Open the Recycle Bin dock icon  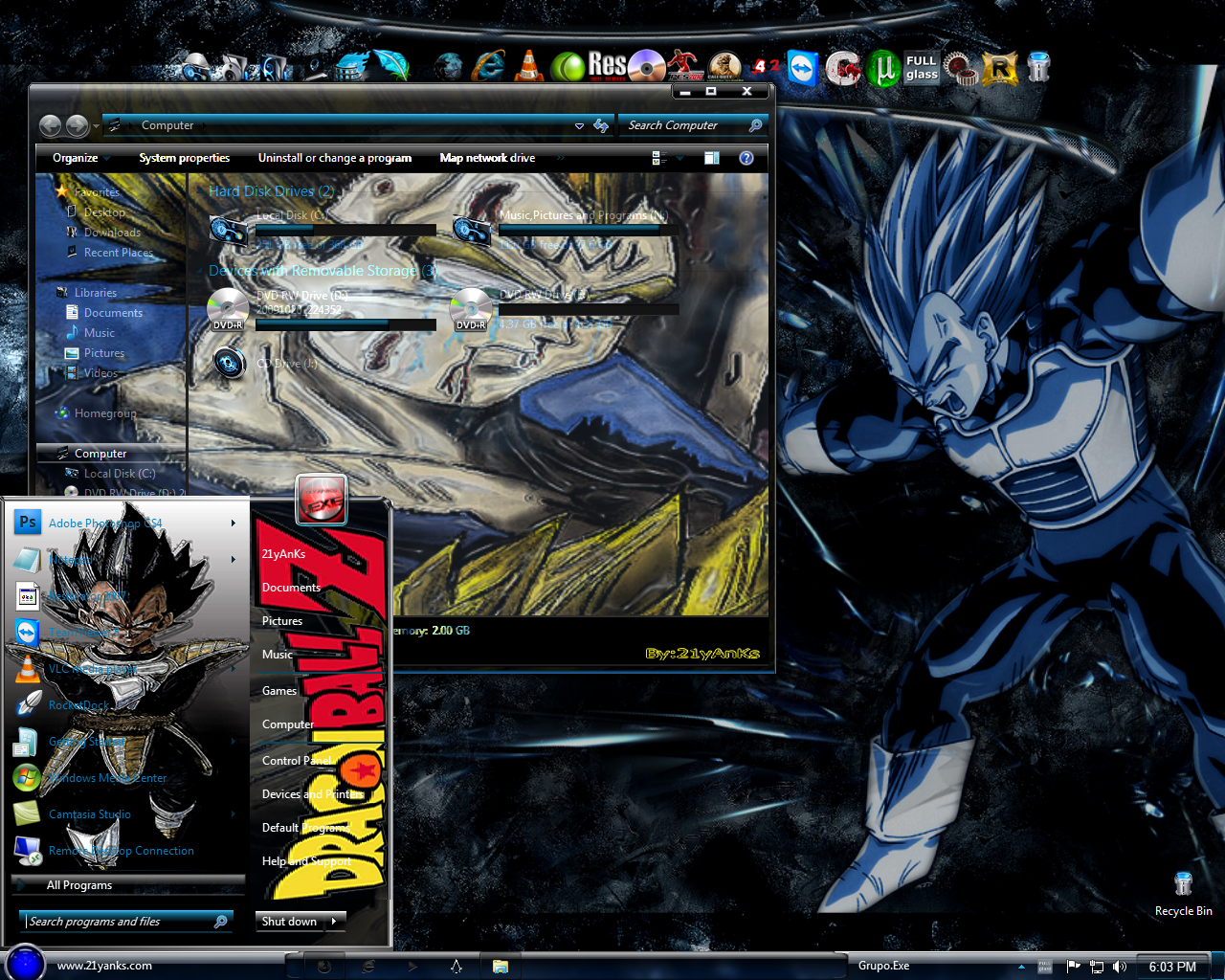(x=1038, y=66)
